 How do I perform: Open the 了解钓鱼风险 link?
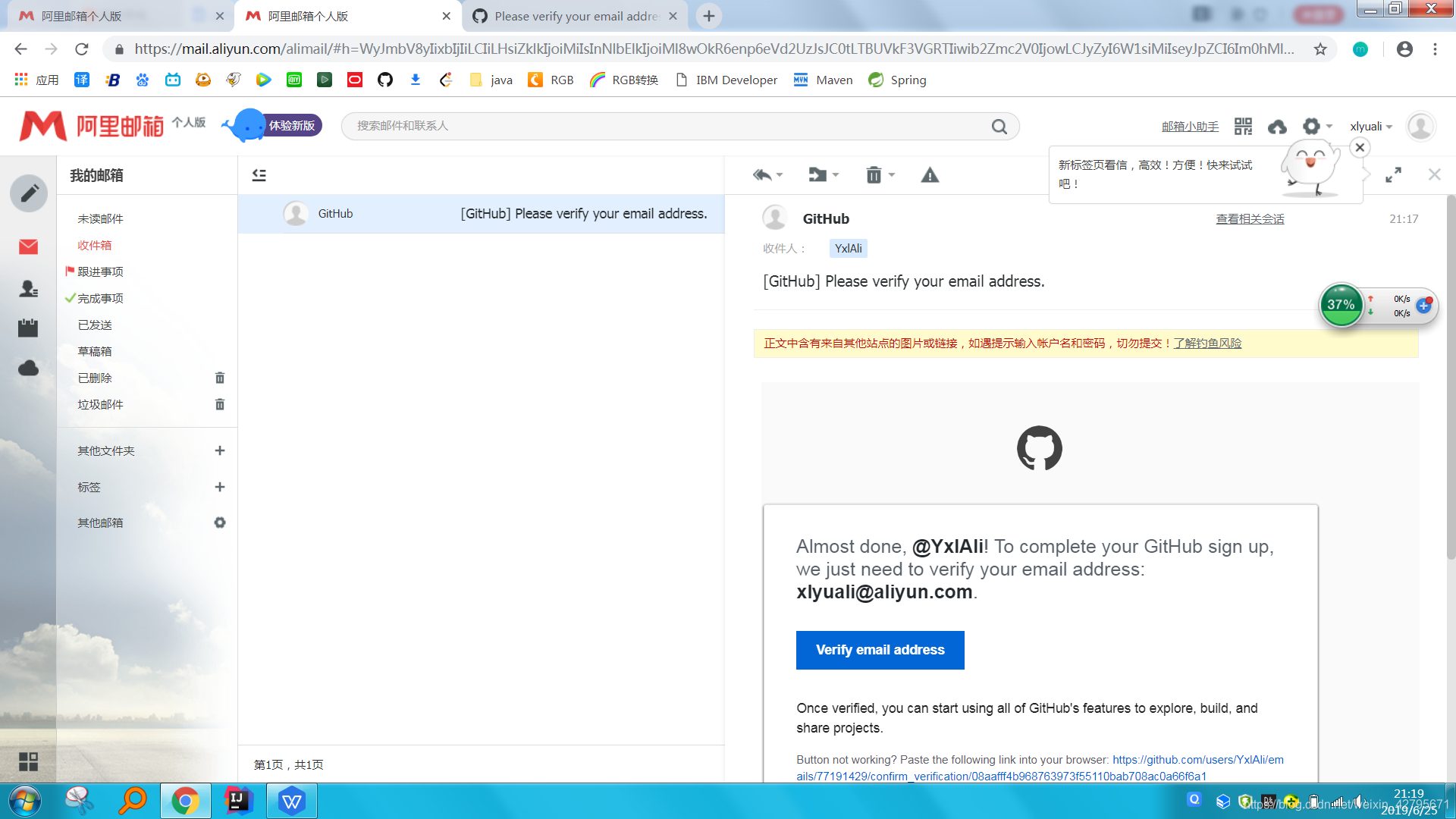click(x=1207, y=344)
